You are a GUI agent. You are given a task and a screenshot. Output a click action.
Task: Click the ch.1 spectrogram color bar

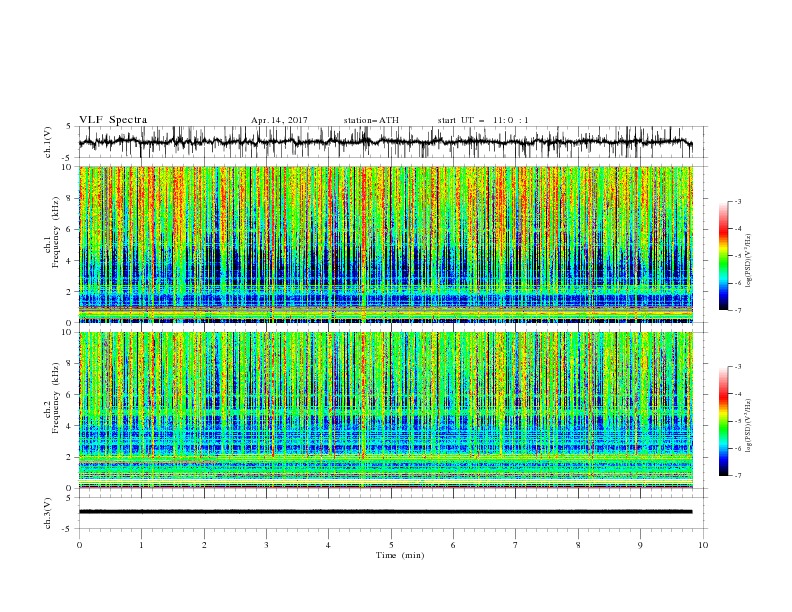point(723,255)
